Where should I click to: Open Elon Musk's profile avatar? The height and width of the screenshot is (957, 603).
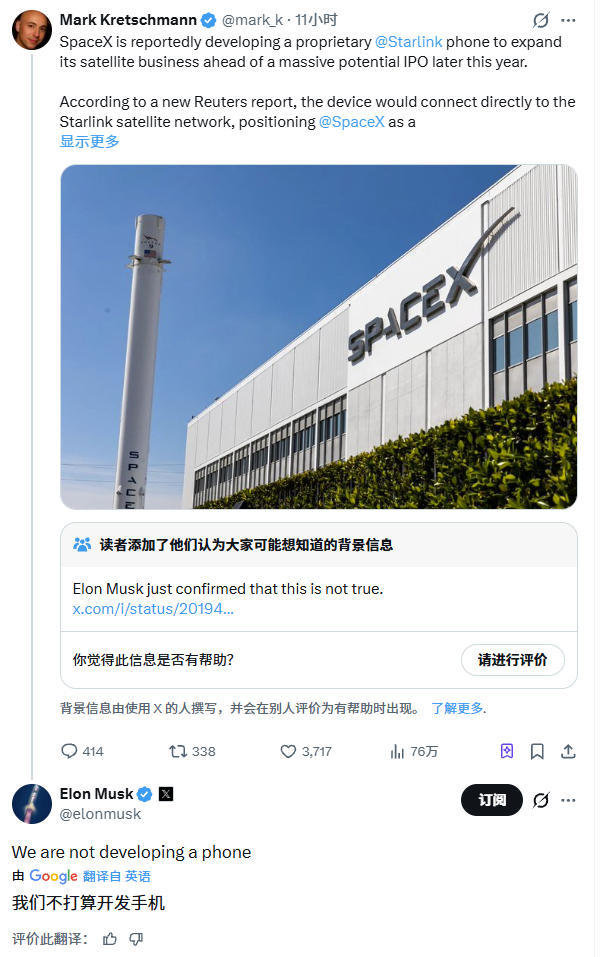tap(32, 804)
